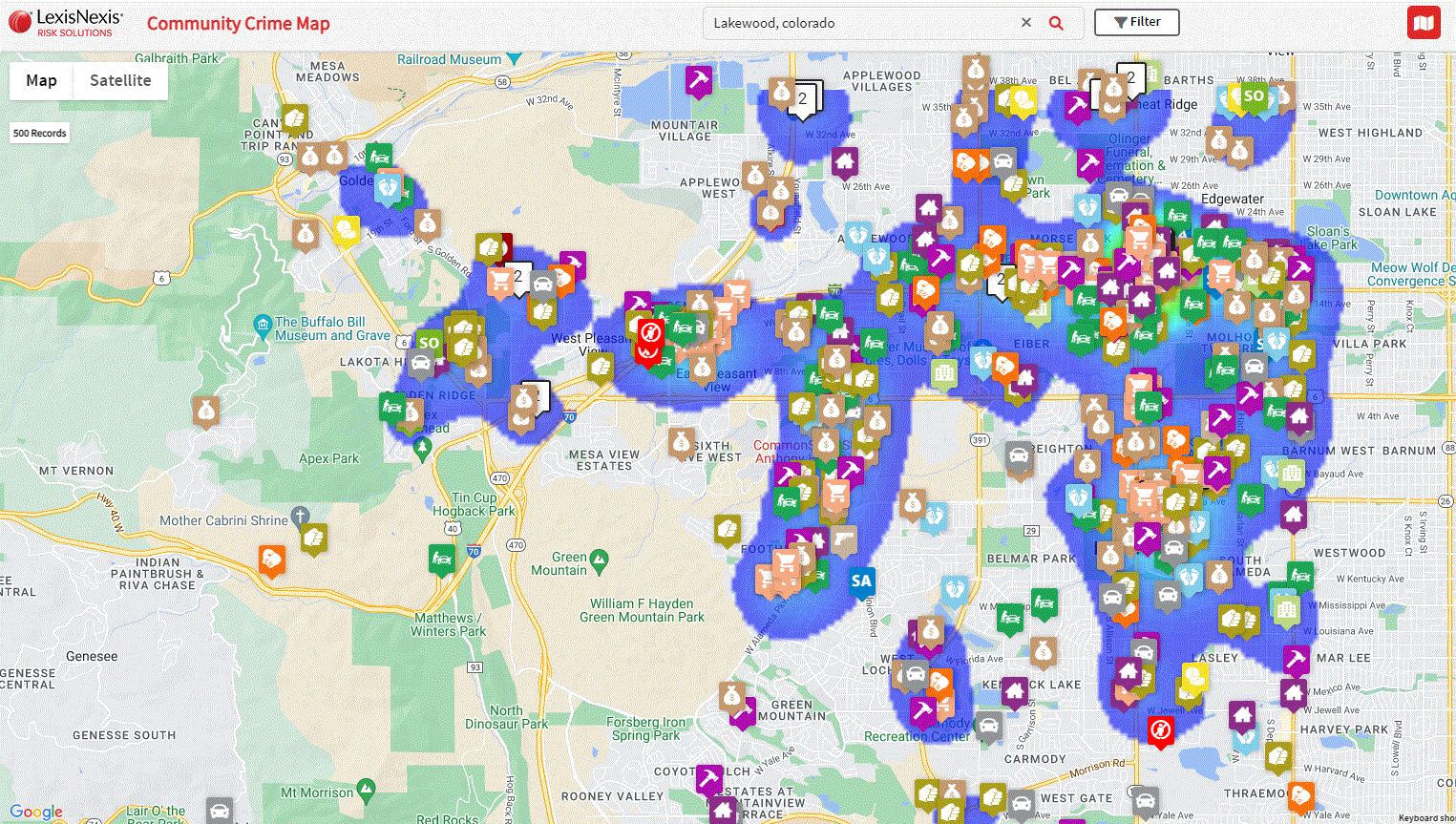Select money bag marker above Mt Vernon
The width and height of the screenshot is (1456, 824).
206,412
